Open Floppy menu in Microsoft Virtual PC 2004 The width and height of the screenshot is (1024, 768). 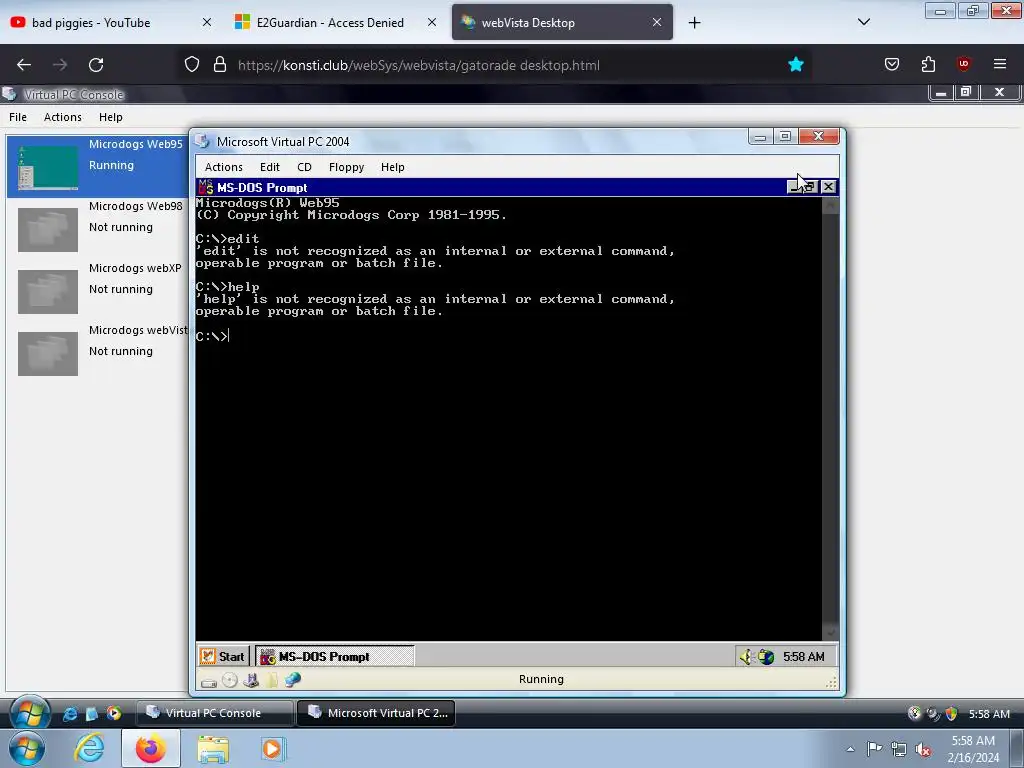tap(346, 167)
